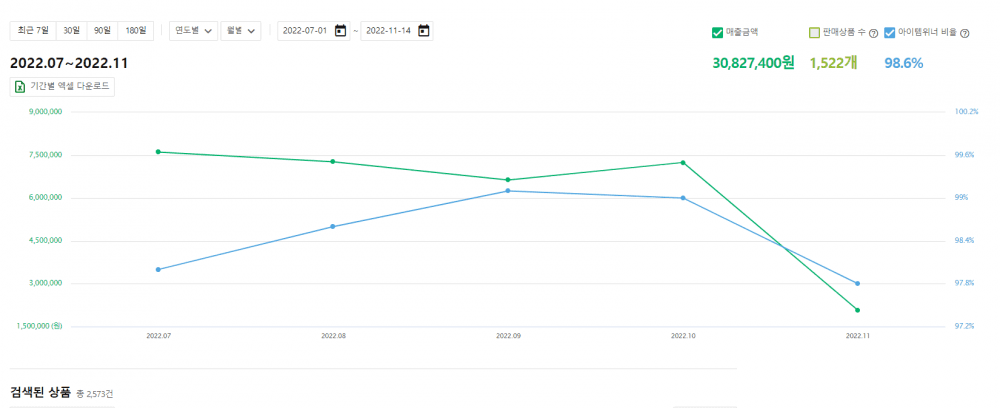Open the start date calendar icon

pyautogui.click(x=341, y=31)
